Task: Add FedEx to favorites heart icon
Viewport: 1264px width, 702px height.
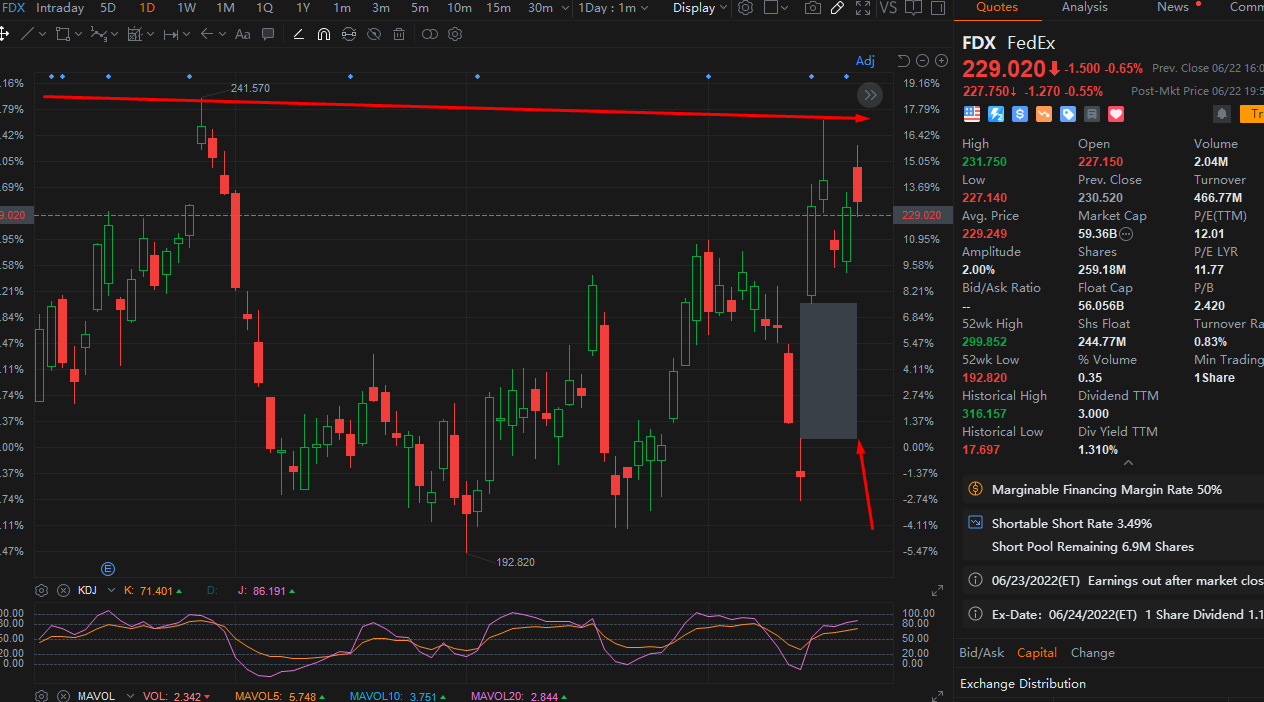Action: [x=1116, y=114]
